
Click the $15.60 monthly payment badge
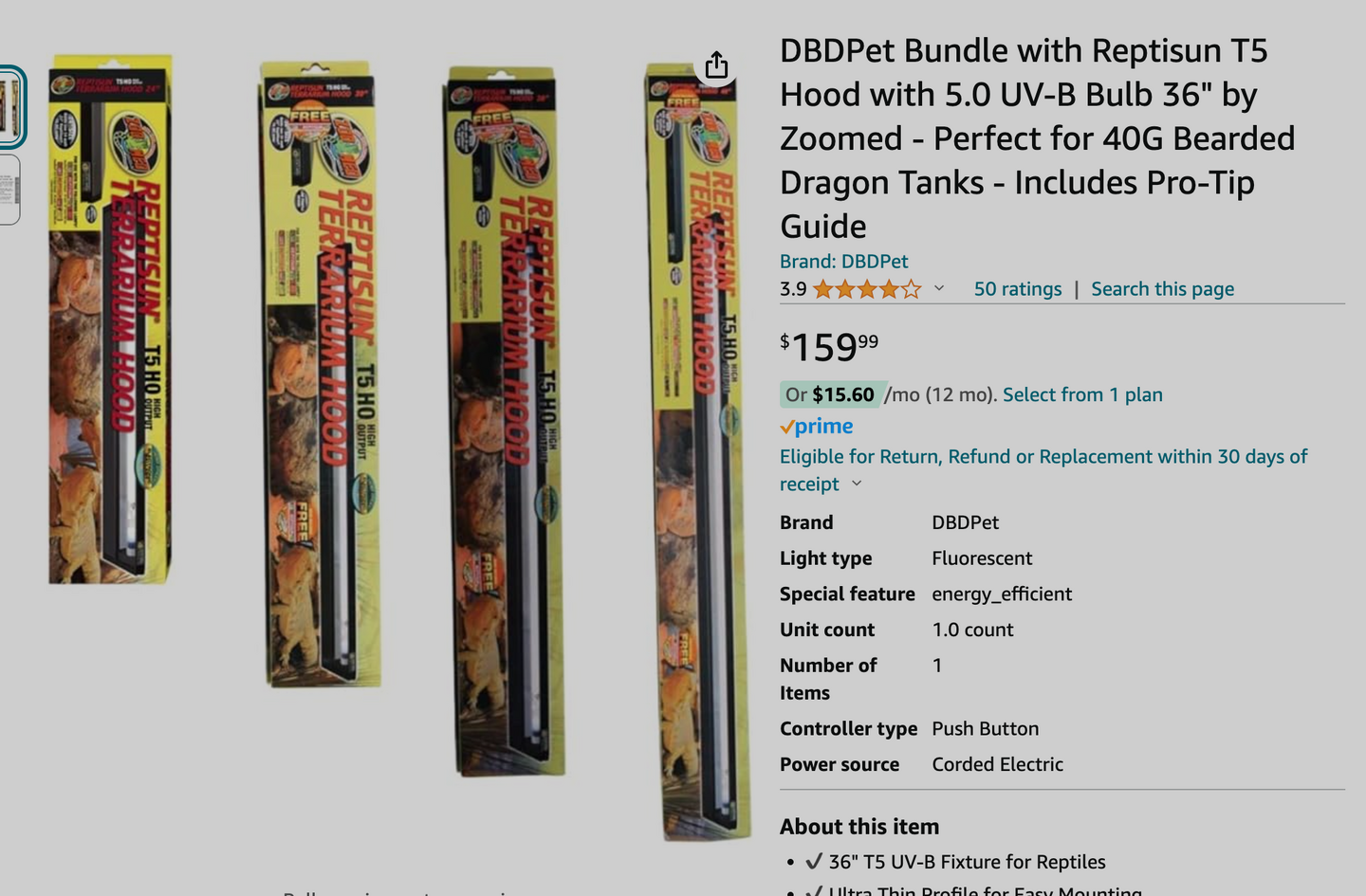tap(833, 394)
